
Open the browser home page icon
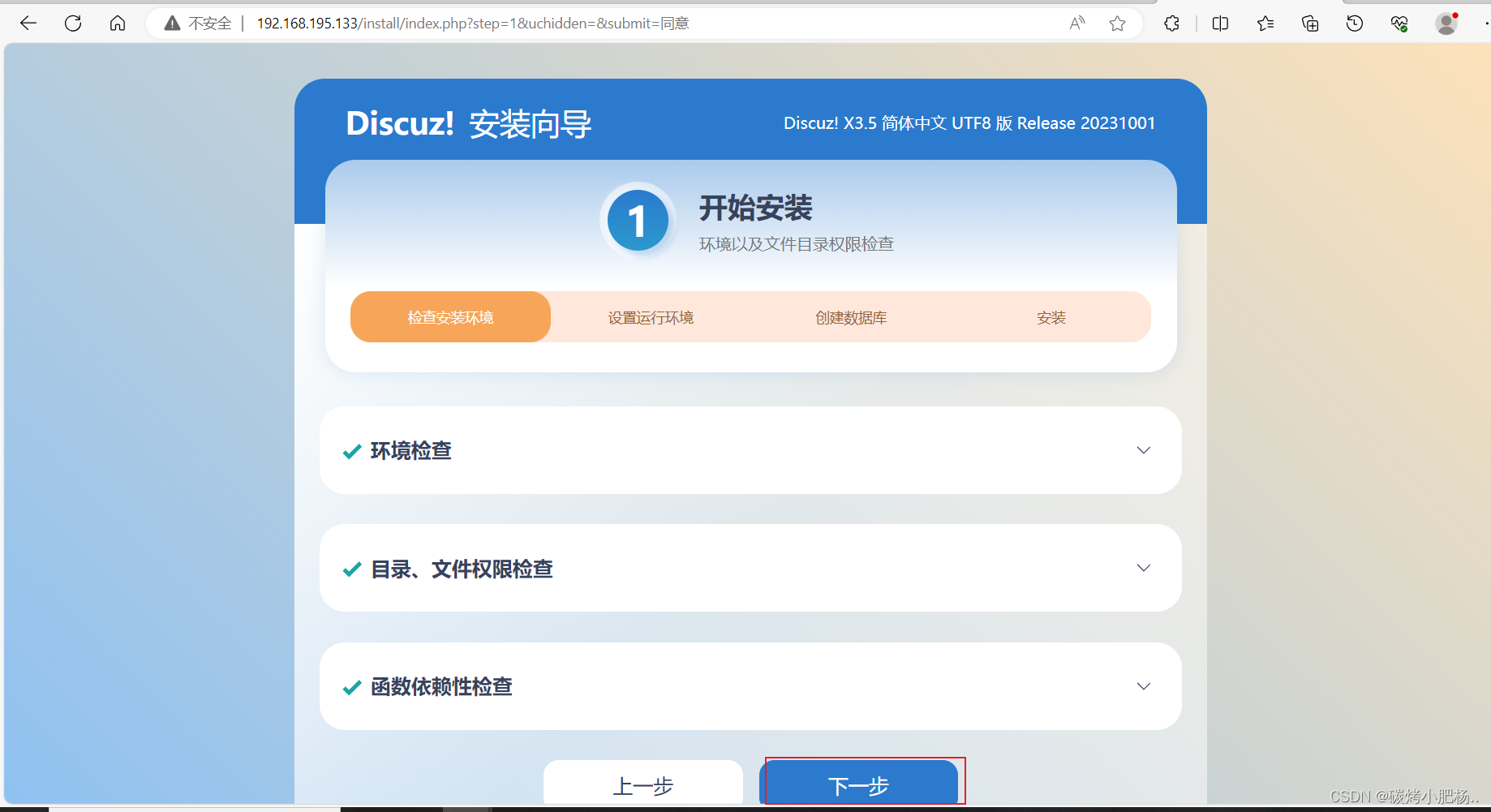click(118, 24)
